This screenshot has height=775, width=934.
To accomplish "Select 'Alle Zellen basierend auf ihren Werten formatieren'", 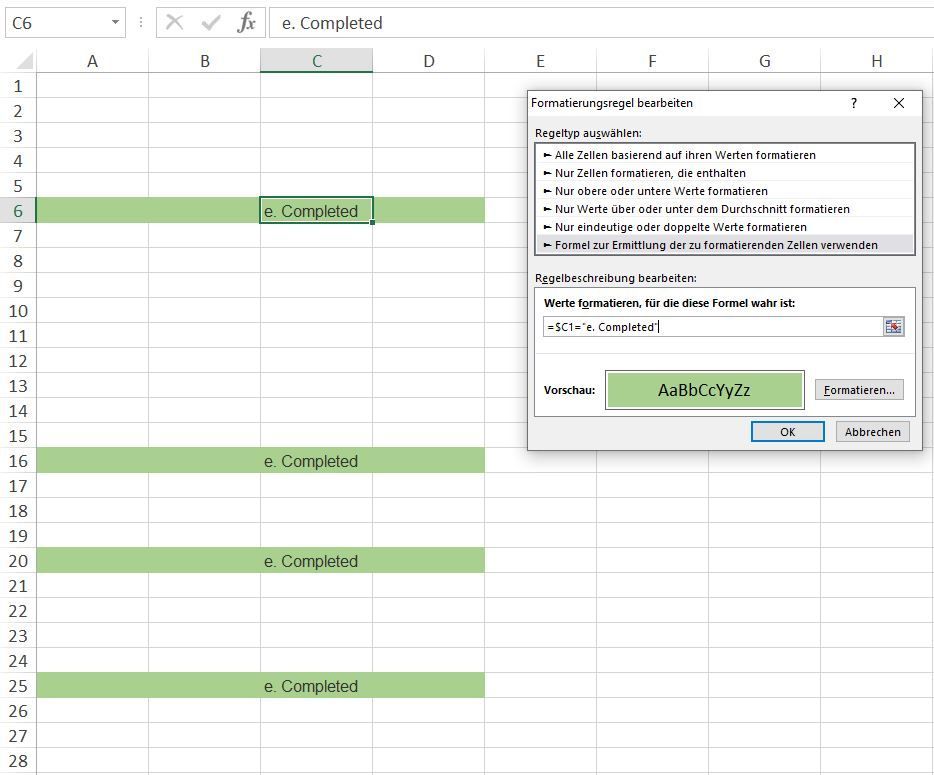I will click(725, 155).
